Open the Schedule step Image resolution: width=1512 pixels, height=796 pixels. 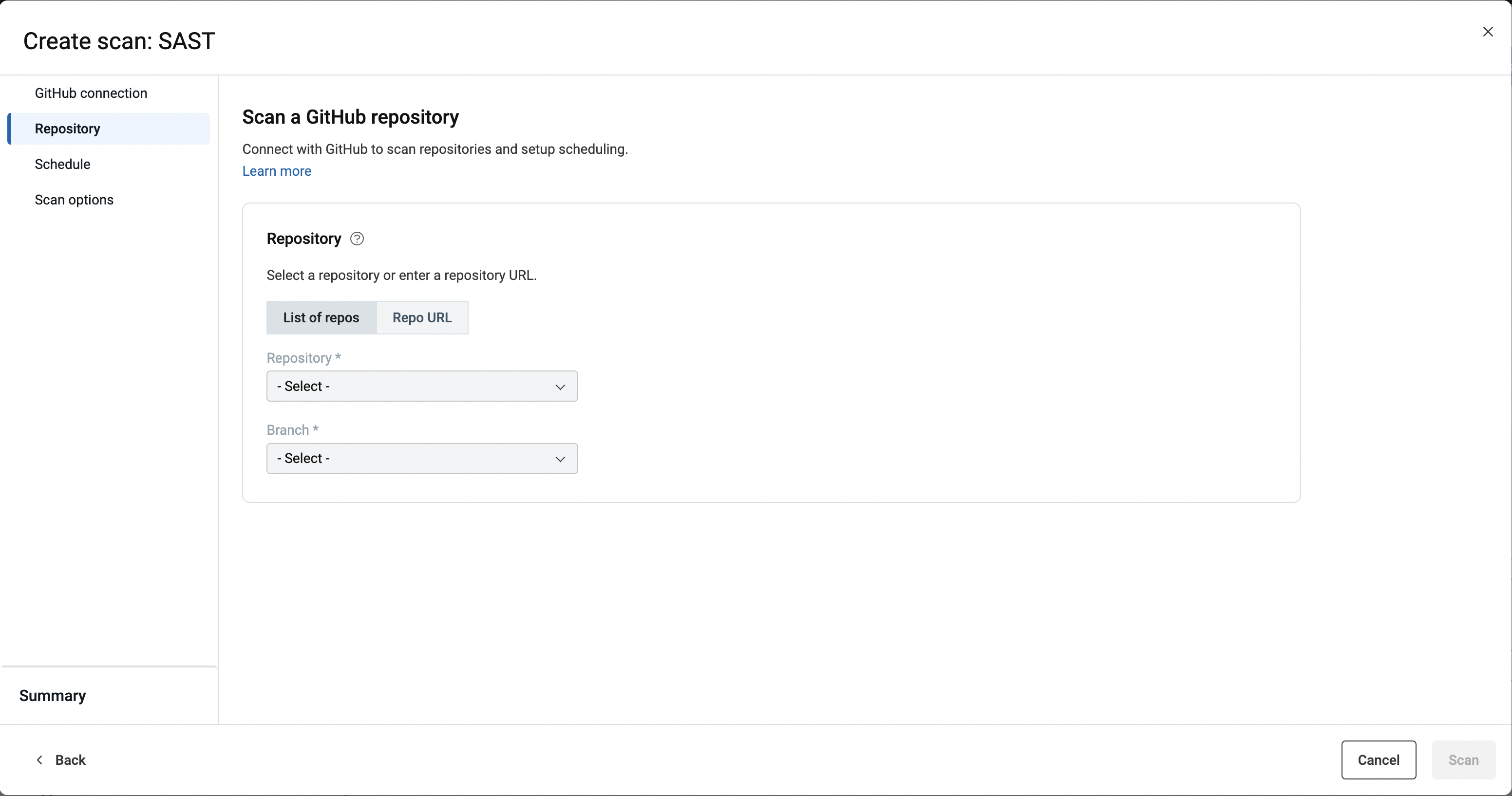(62, 164)
